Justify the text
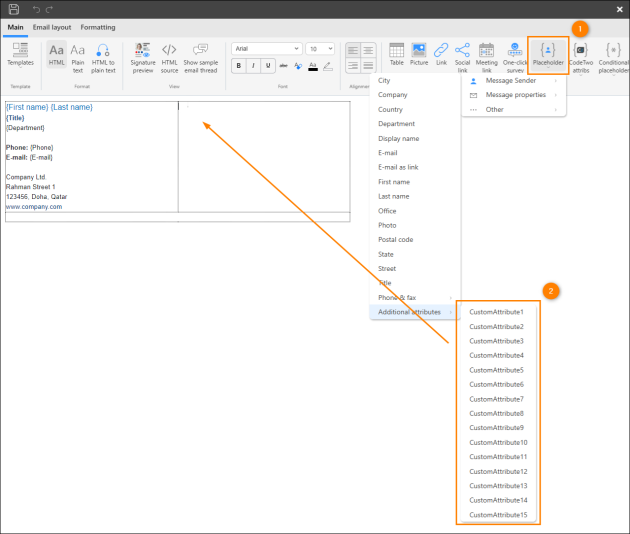This screenshot has height=534, width=630. click(x=368, y=65)
